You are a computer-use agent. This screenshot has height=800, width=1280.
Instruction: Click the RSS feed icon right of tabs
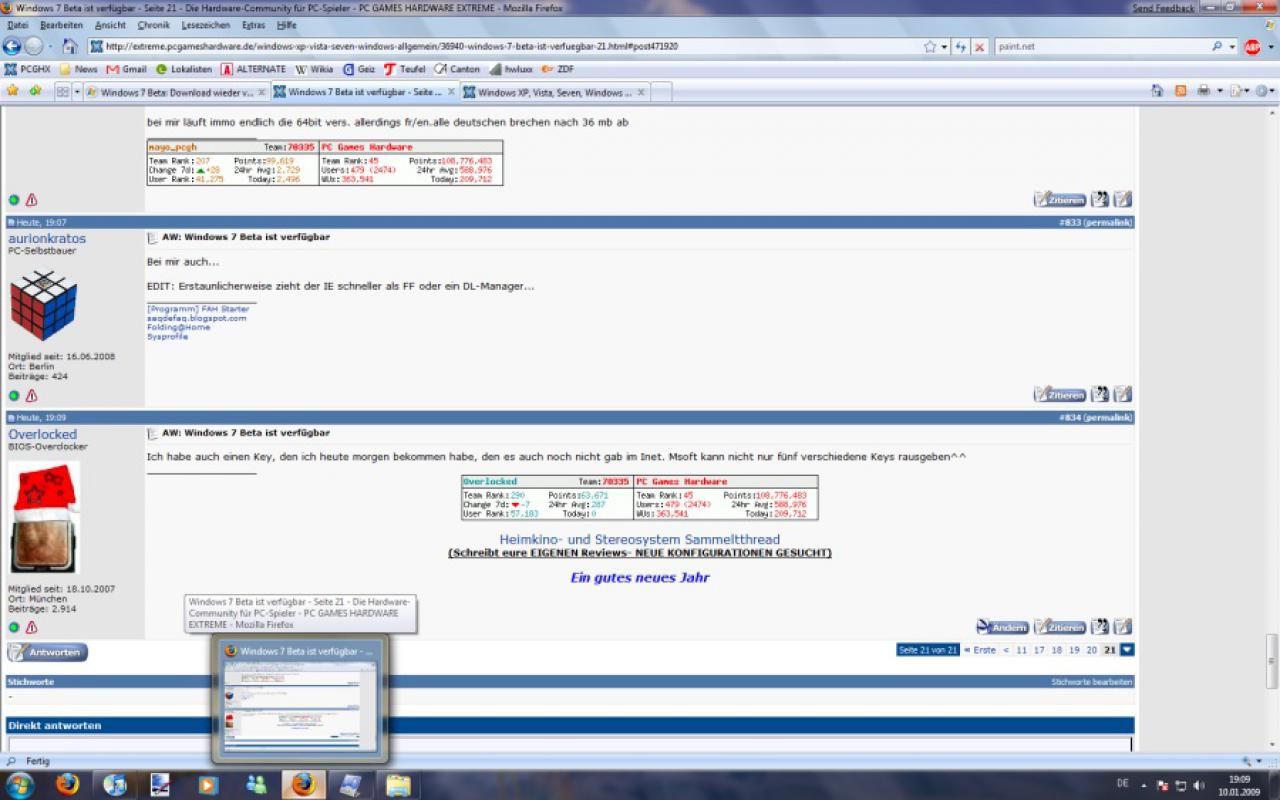tap(1180, 90)
